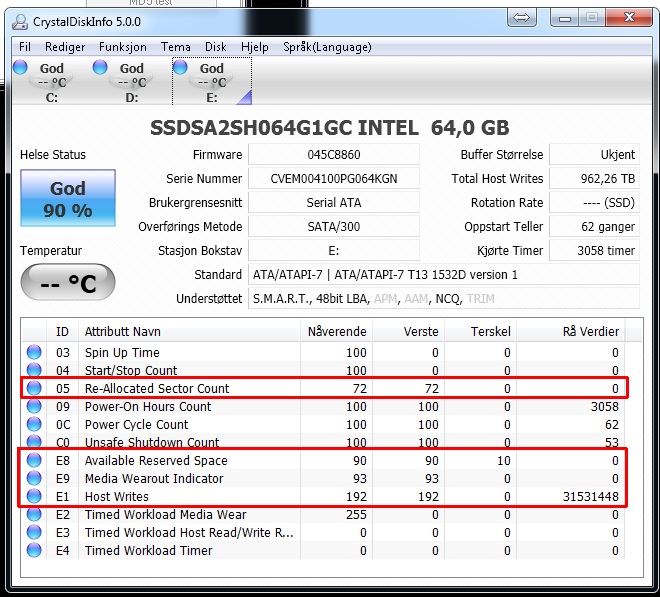Select the Power-On Hours Count attribute name

pyautogui.click(x=148, y=406)
